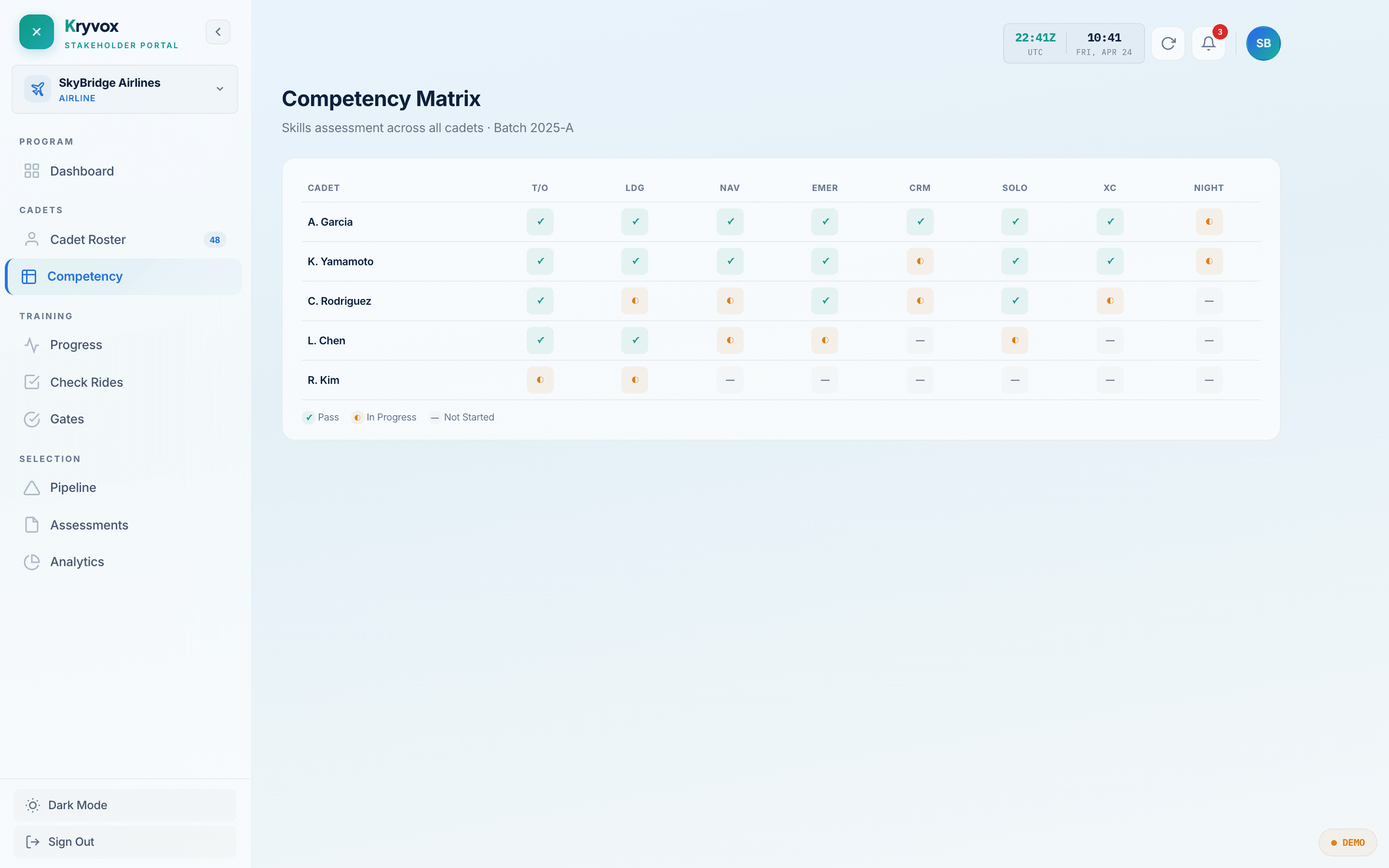Click the Kryvox logo icon

click(x=36, y=31)
